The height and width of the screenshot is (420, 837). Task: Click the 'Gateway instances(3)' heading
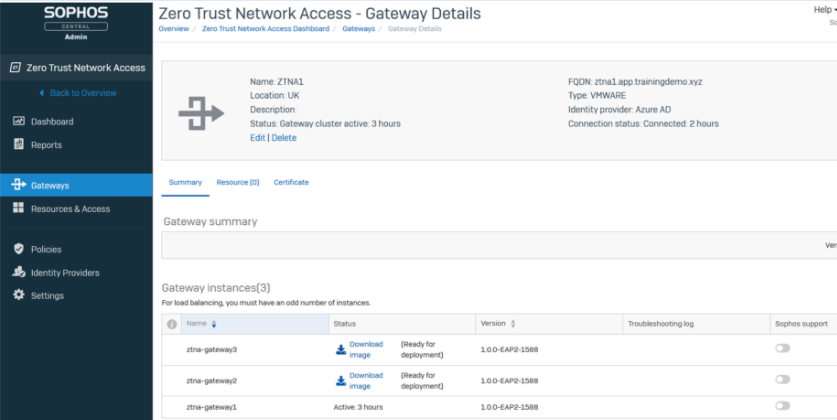(216, 288)
